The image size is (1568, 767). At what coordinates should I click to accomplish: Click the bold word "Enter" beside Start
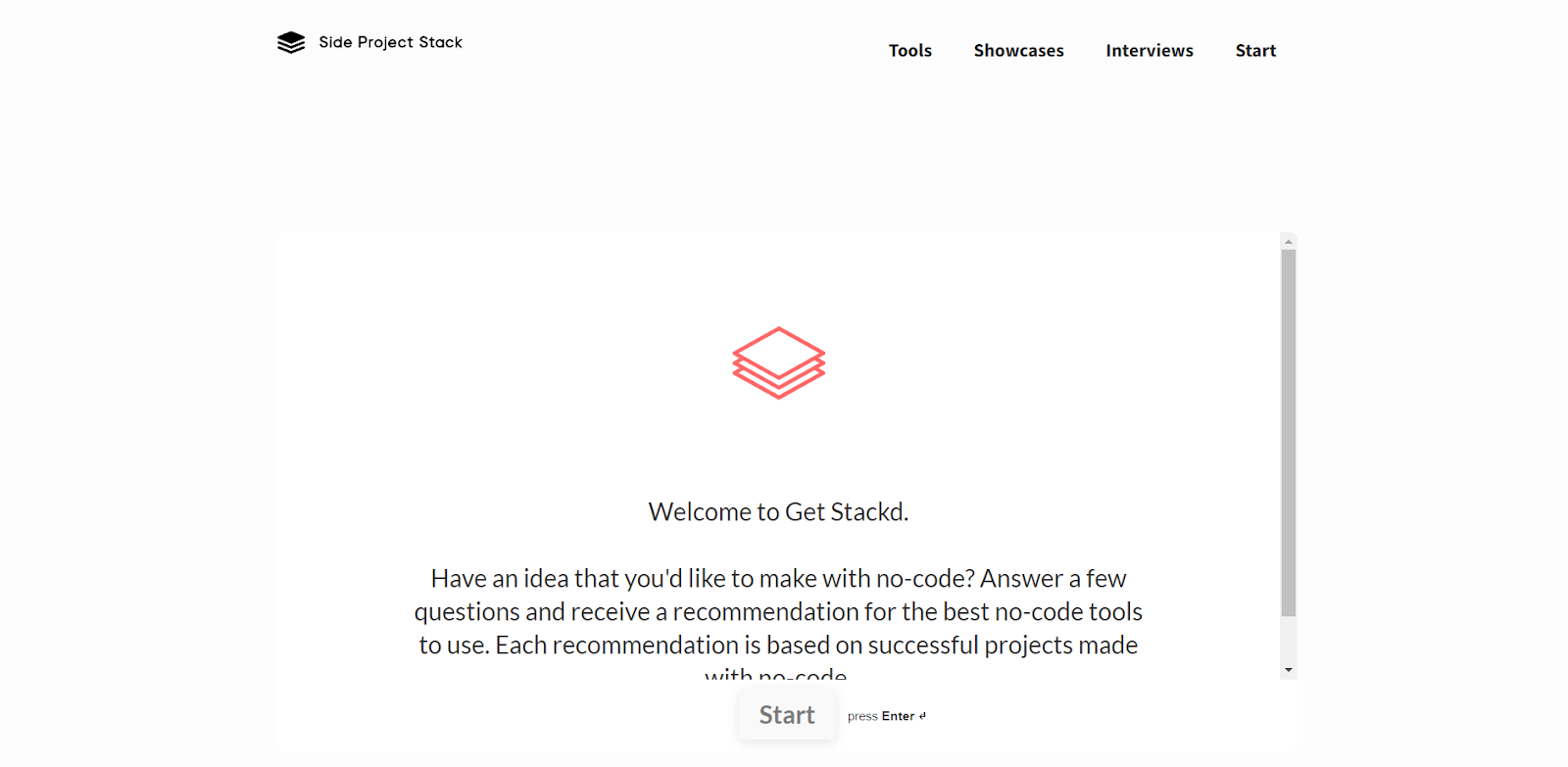899,716
